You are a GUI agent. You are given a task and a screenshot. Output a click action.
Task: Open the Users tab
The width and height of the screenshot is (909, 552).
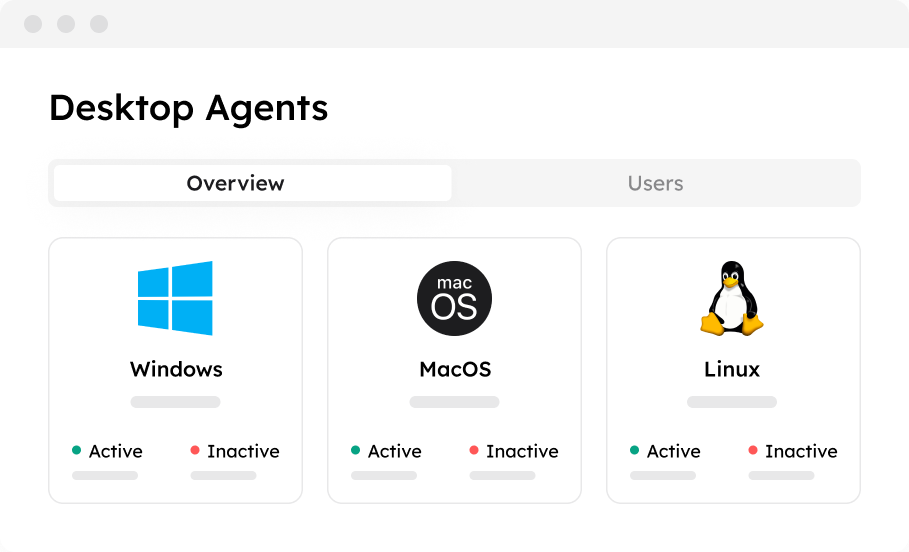point(655,183)
